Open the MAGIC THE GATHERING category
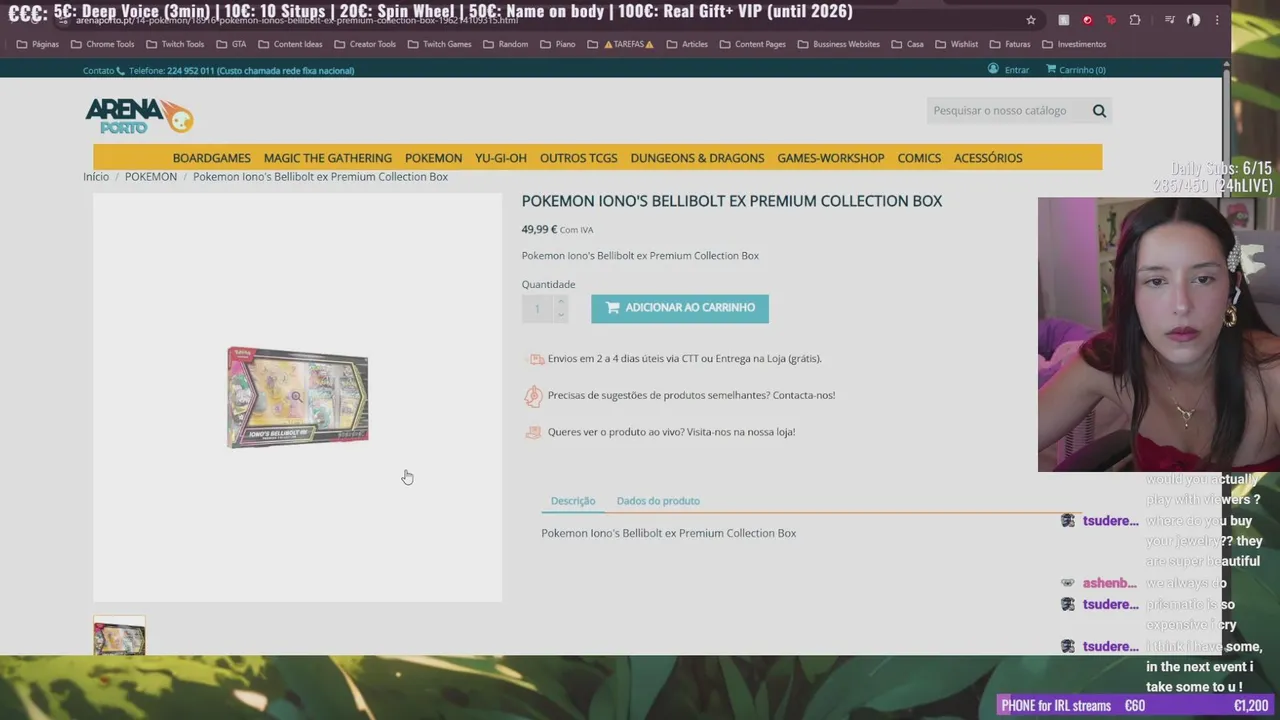Viewport: 1280px width, 720px height. [x=328, y=158]
